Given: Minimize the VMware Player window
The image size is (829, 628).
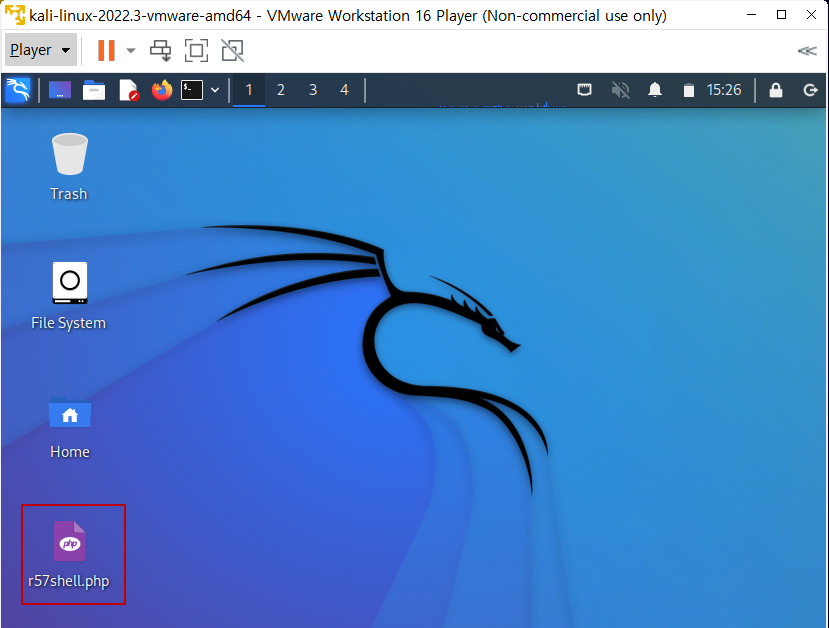Looking at the screenshot, I should click(751, 15).
